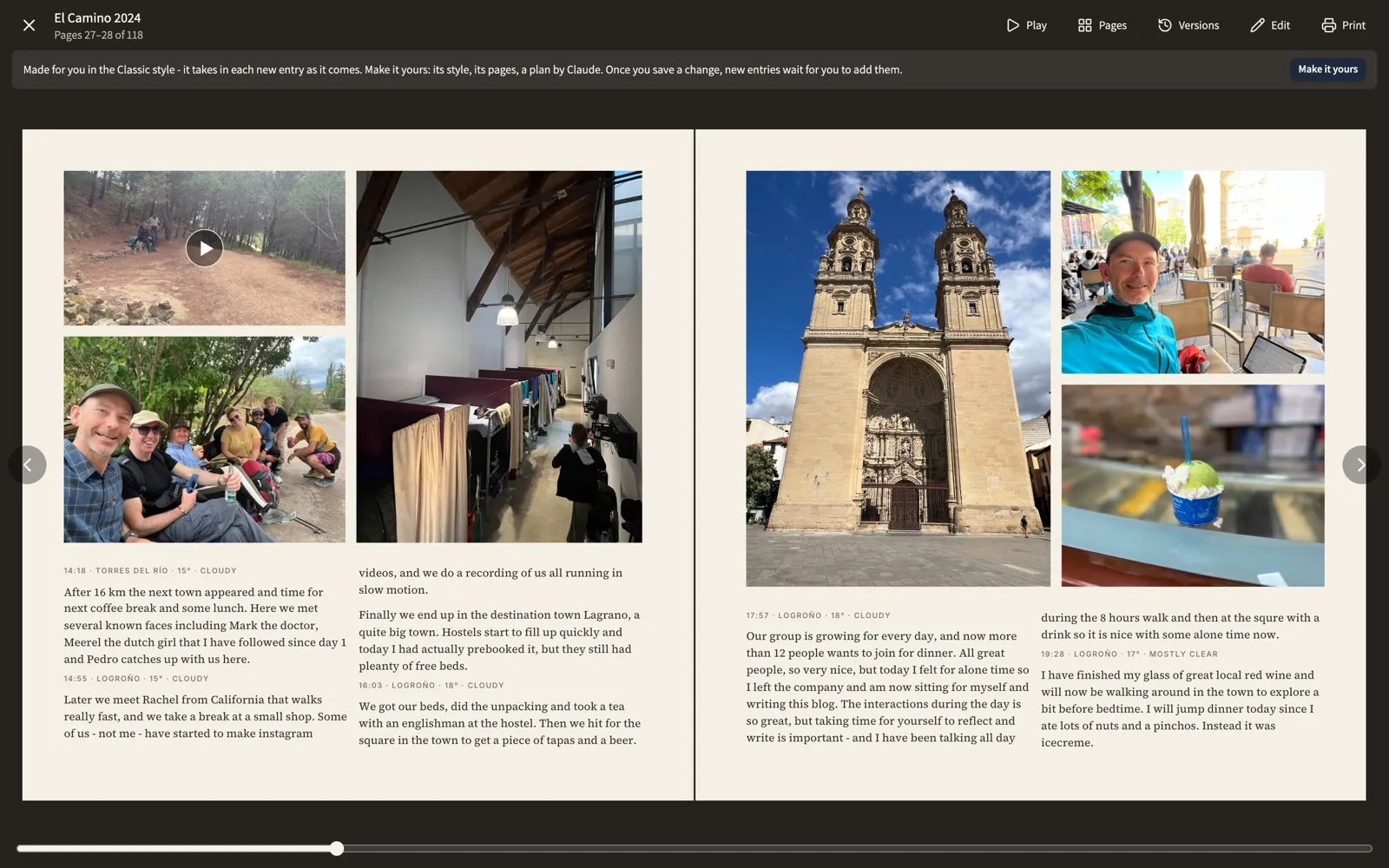
Task: Open the ice cream cup photo
Action: [1193, 486]
